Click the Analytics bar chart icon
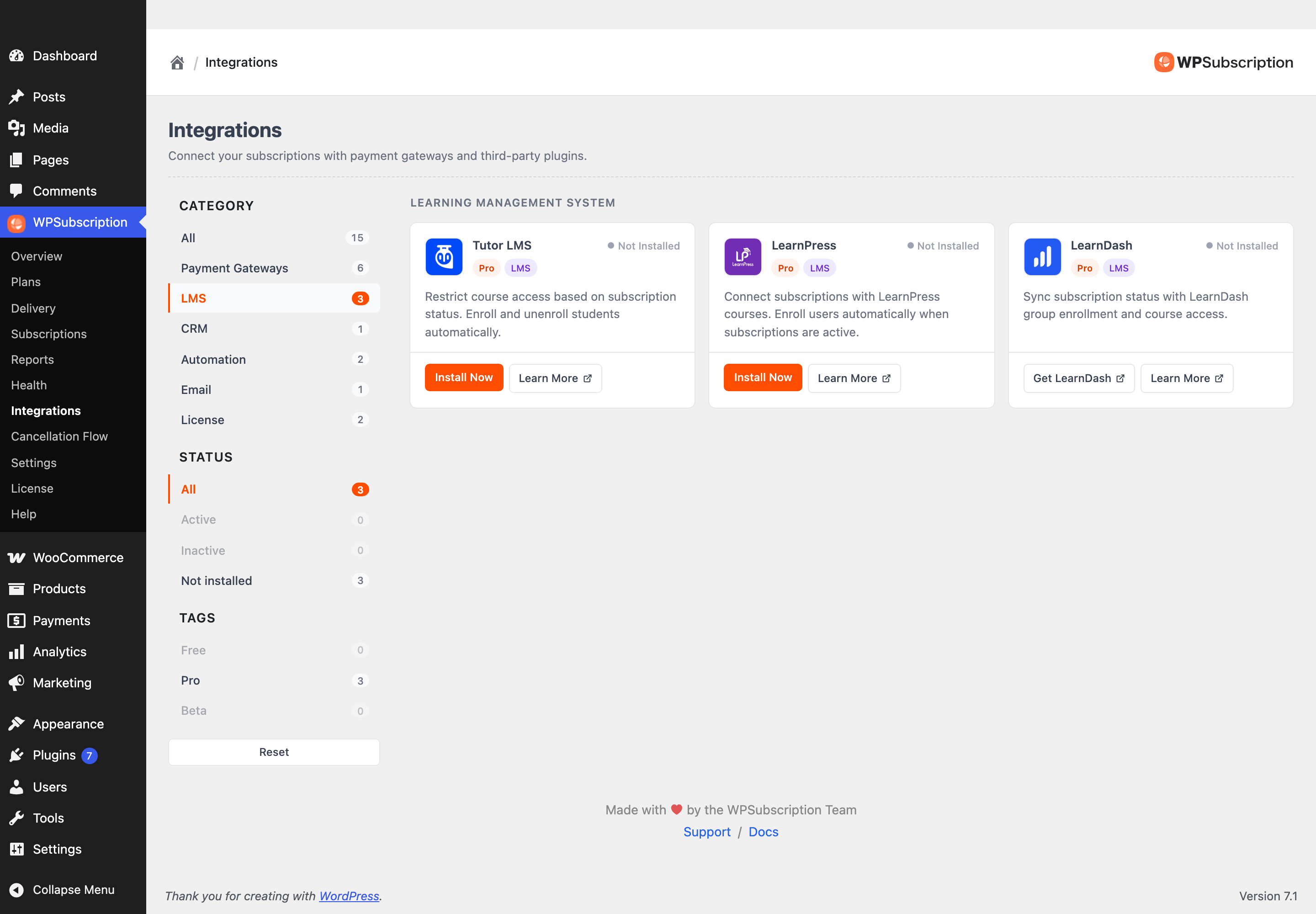1316x914 pixels. point(16,652)
